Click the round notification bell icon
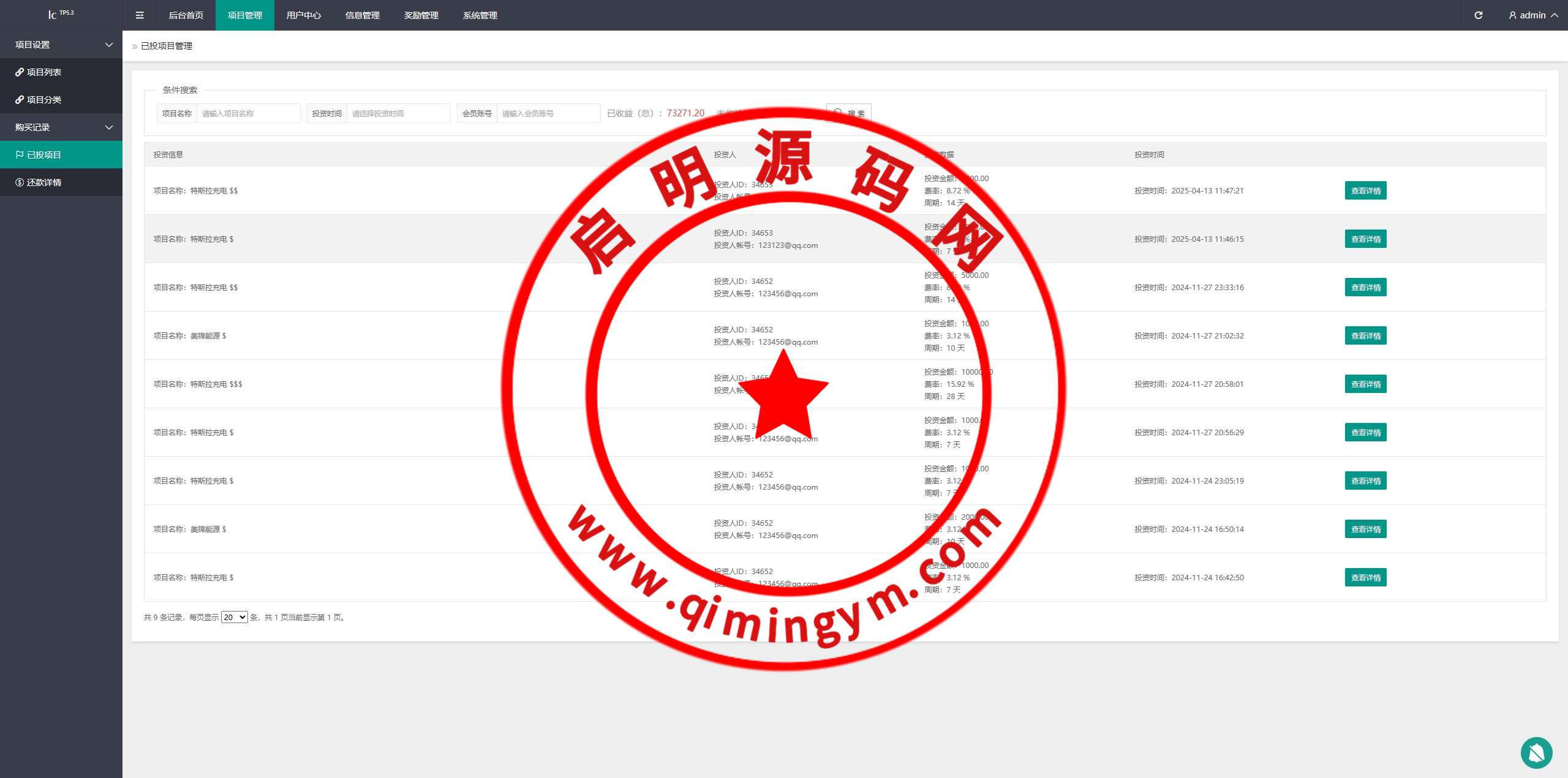The width and height of the screenshot is (1568, 778). coord(1536,752)
